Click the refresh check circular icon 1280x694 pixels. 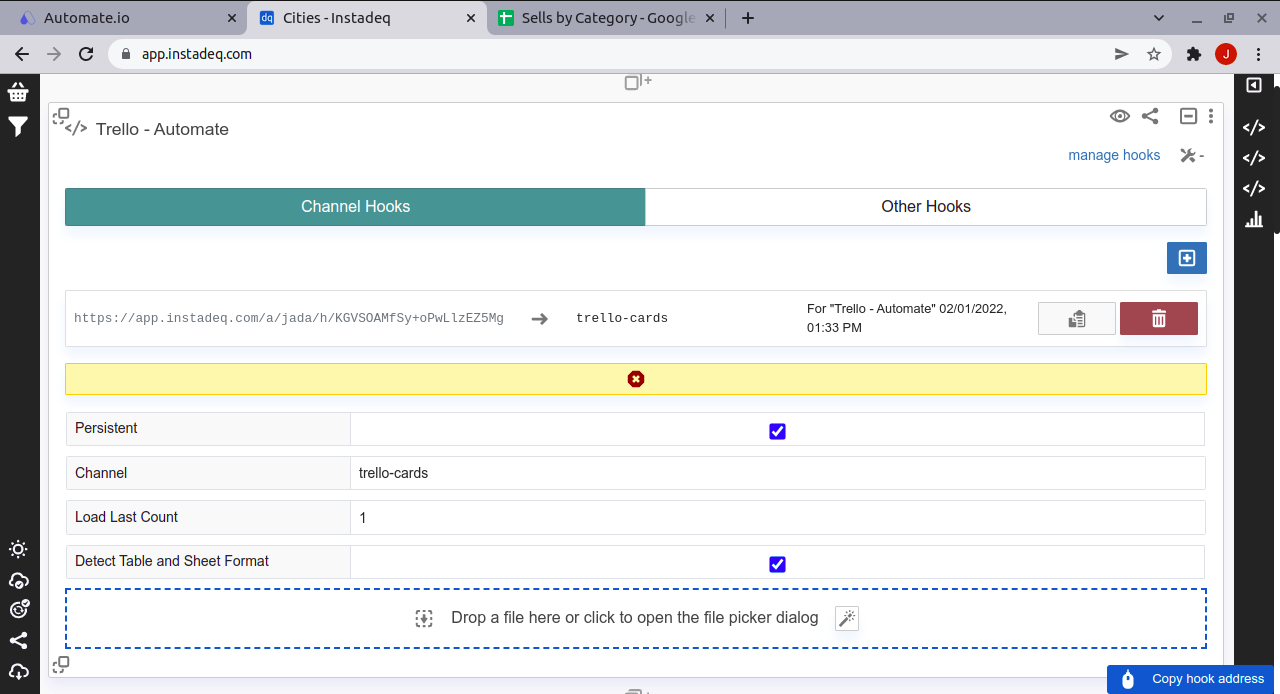(x=18, y=610)
